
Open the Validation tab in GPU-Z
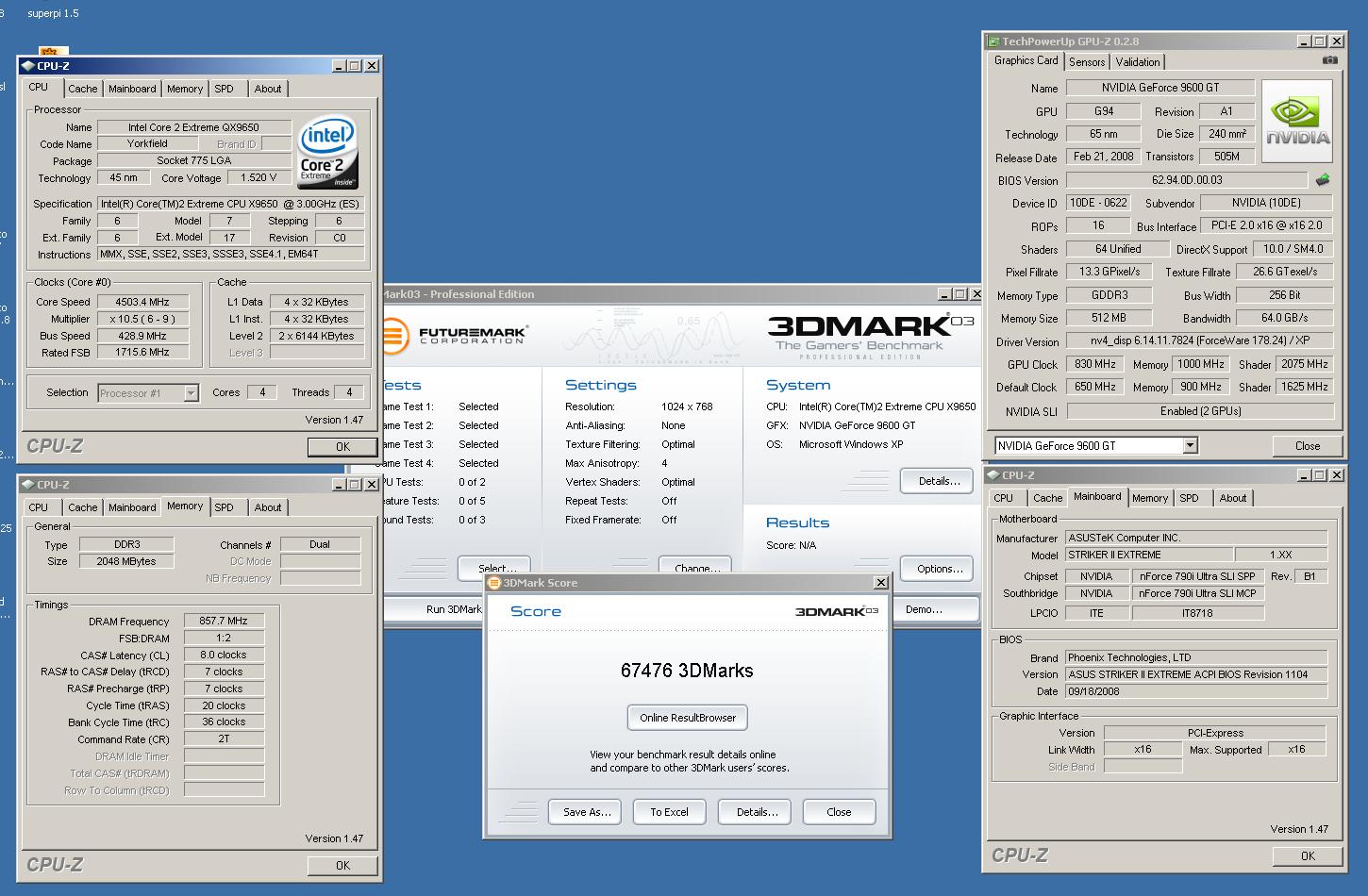pos(1138,62)
